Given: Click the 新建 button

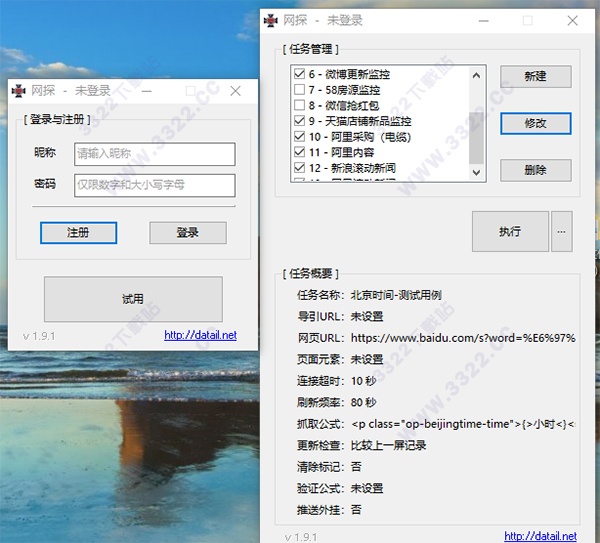Looking at the screenshot, I should click(x=536, y=76).
